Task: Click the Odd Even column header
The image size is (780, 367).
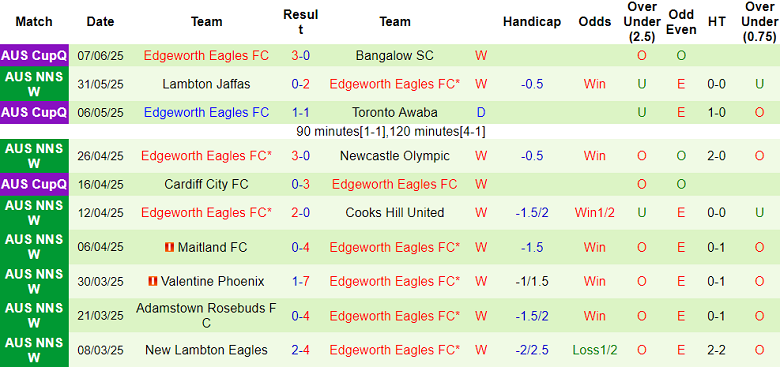Action: pos(681,22)
